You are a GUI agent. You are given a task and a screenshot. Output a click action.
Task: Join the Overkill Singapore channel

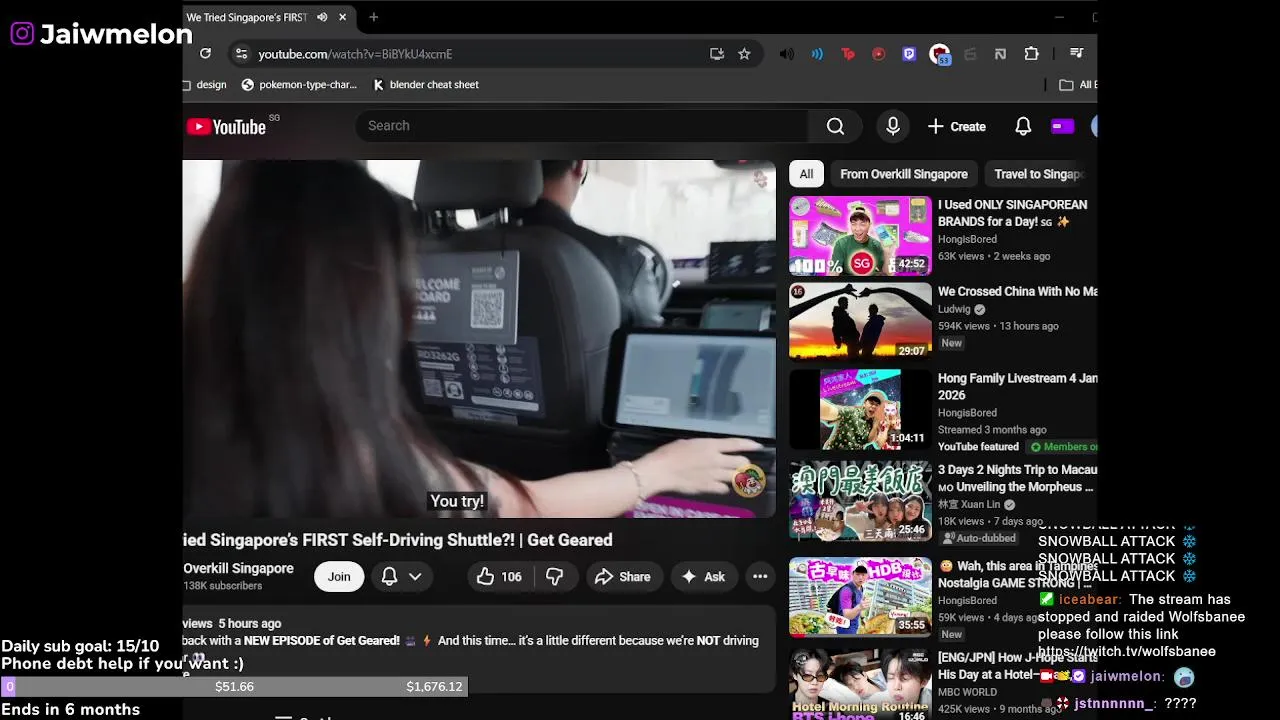(339, 577)
